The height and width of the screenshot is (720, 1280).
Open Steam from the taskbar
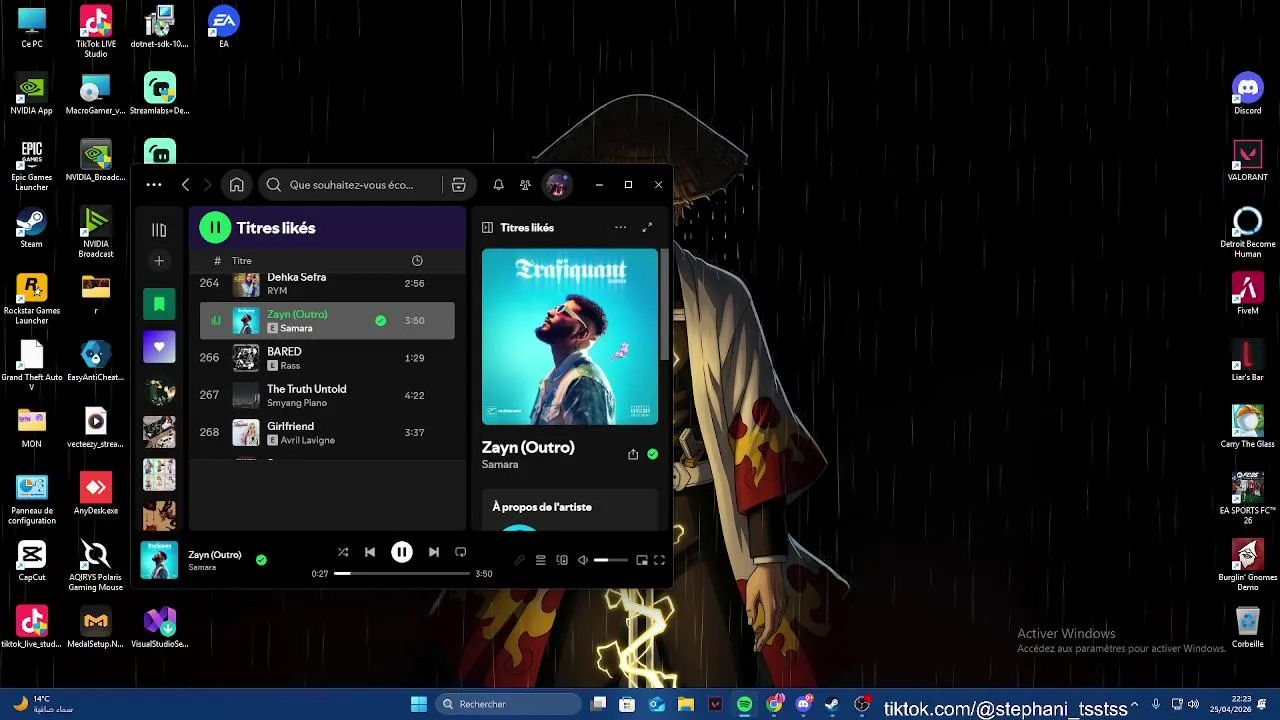point(832,704)
